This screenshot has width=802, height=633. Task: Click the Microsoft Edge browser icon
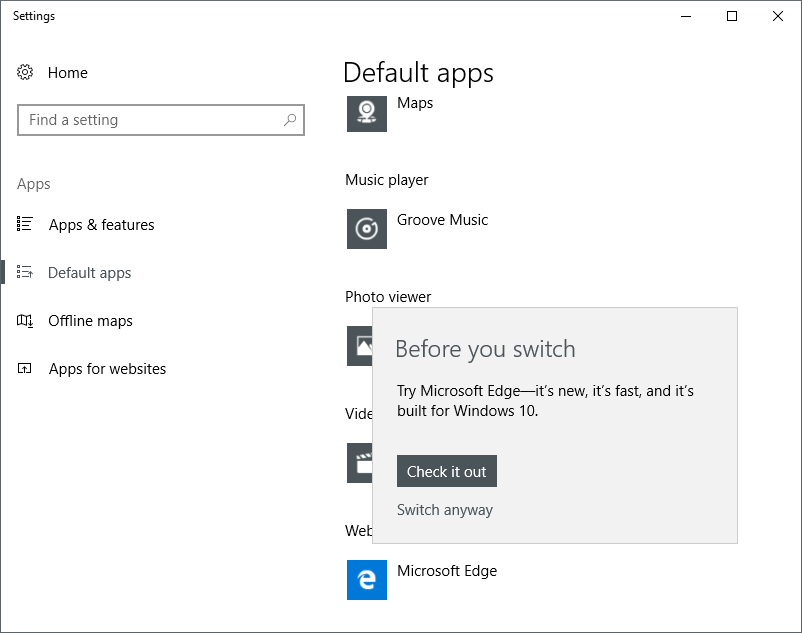click(x=367, y=580)
